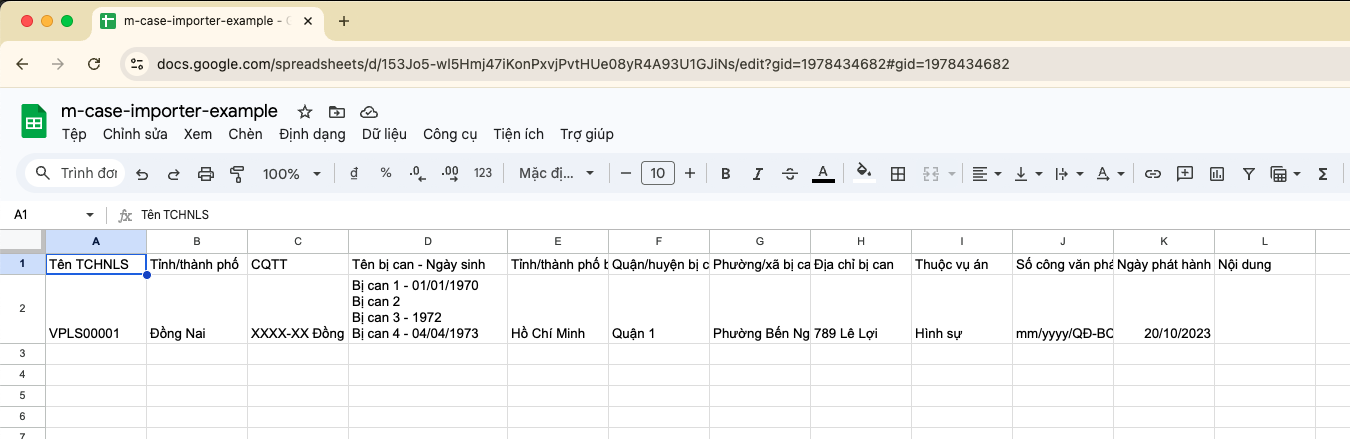Increase font size with plus button
The height and width of the screenshot is (439, 1350).
point(690,174)
